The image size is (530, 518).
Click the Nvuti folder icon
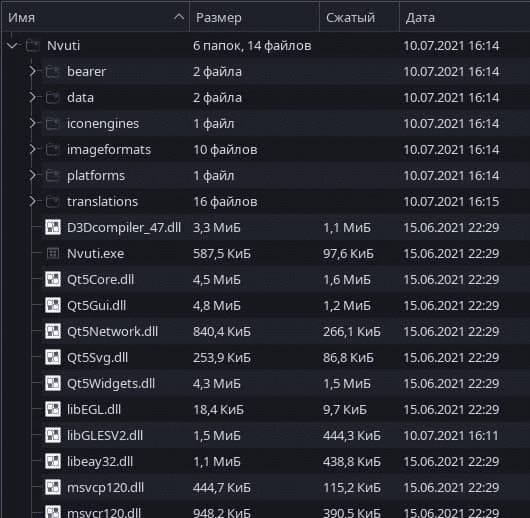pos(33,45)
